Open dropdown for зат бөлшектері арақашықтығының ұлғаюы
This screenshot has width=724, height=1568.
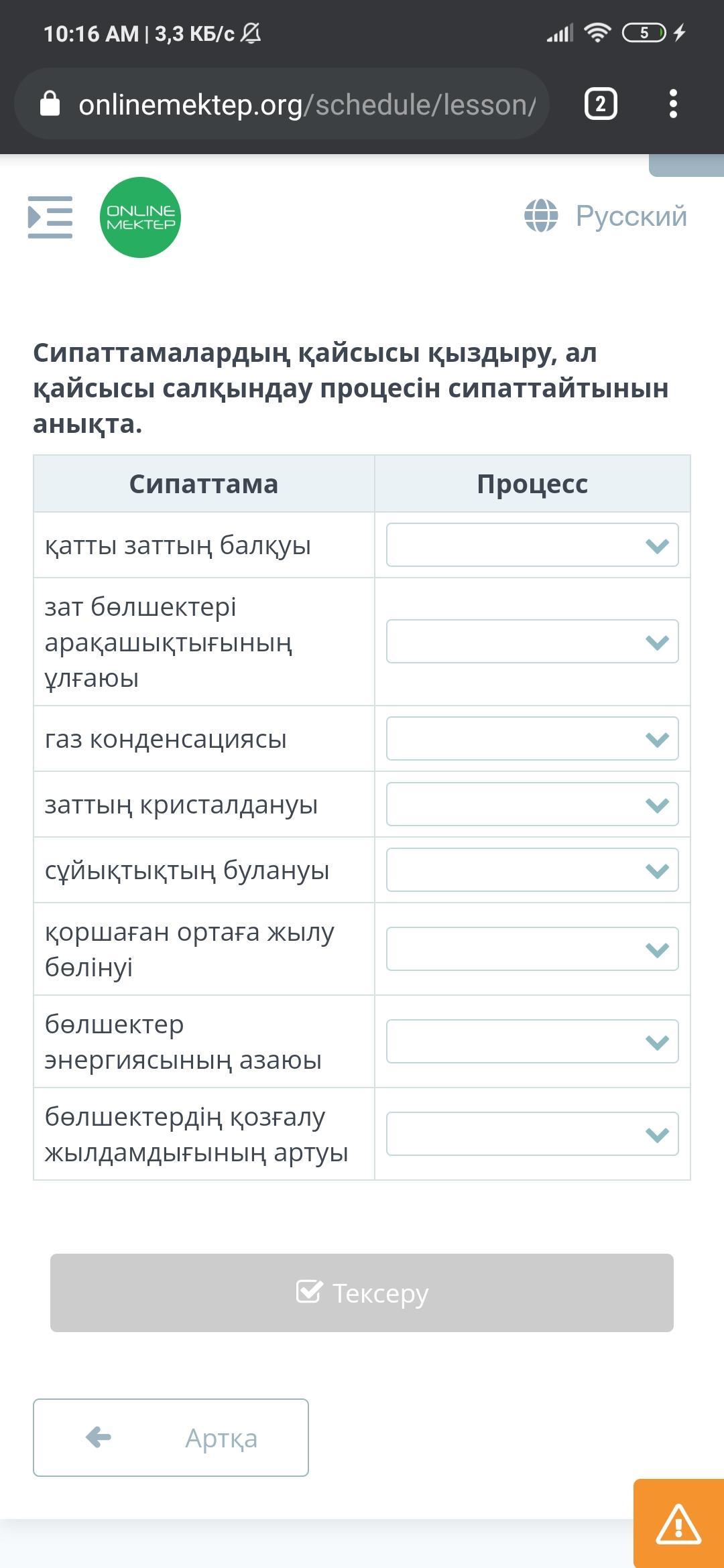[532, 641]
